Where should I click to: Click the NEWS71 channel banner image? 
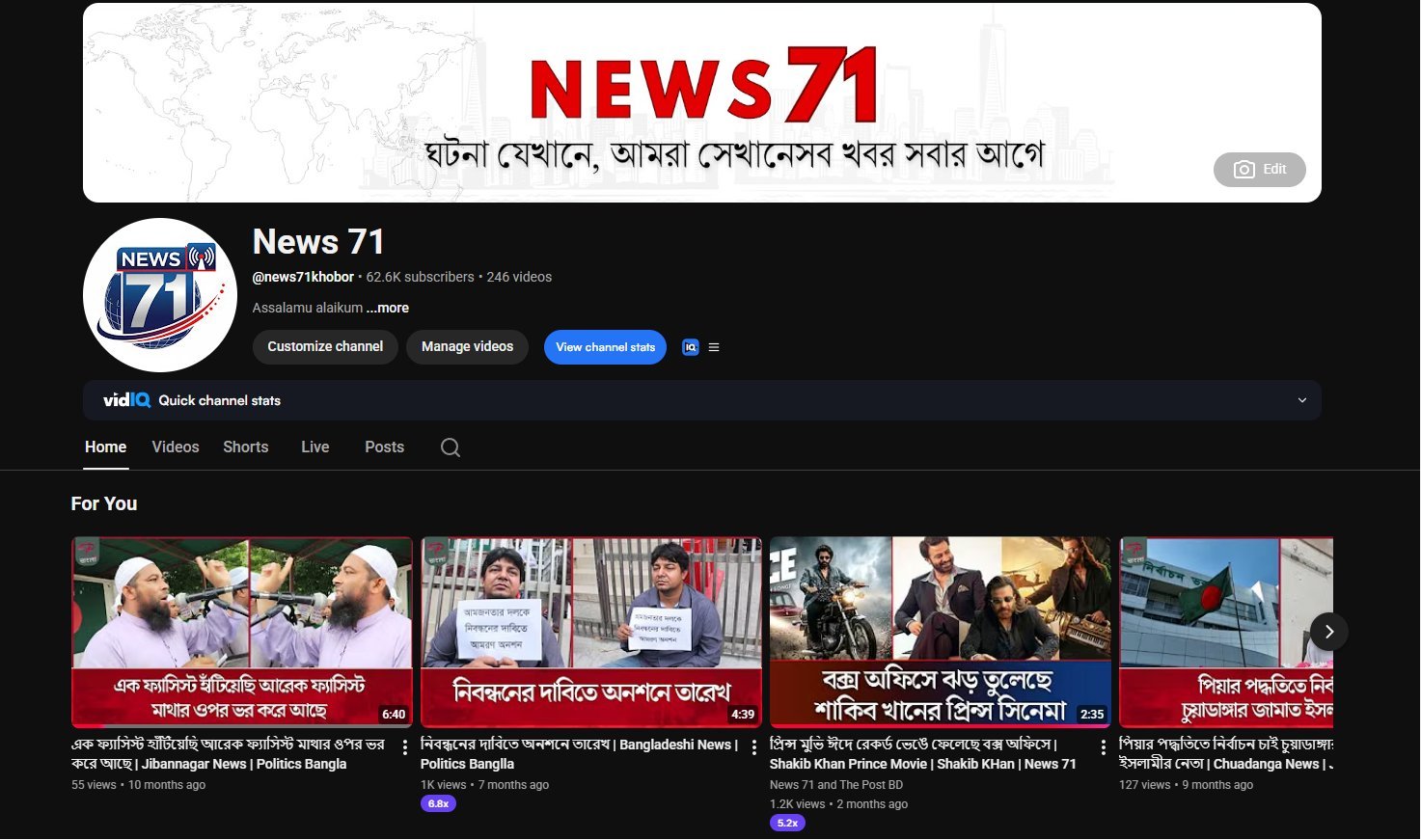[702, 102]
